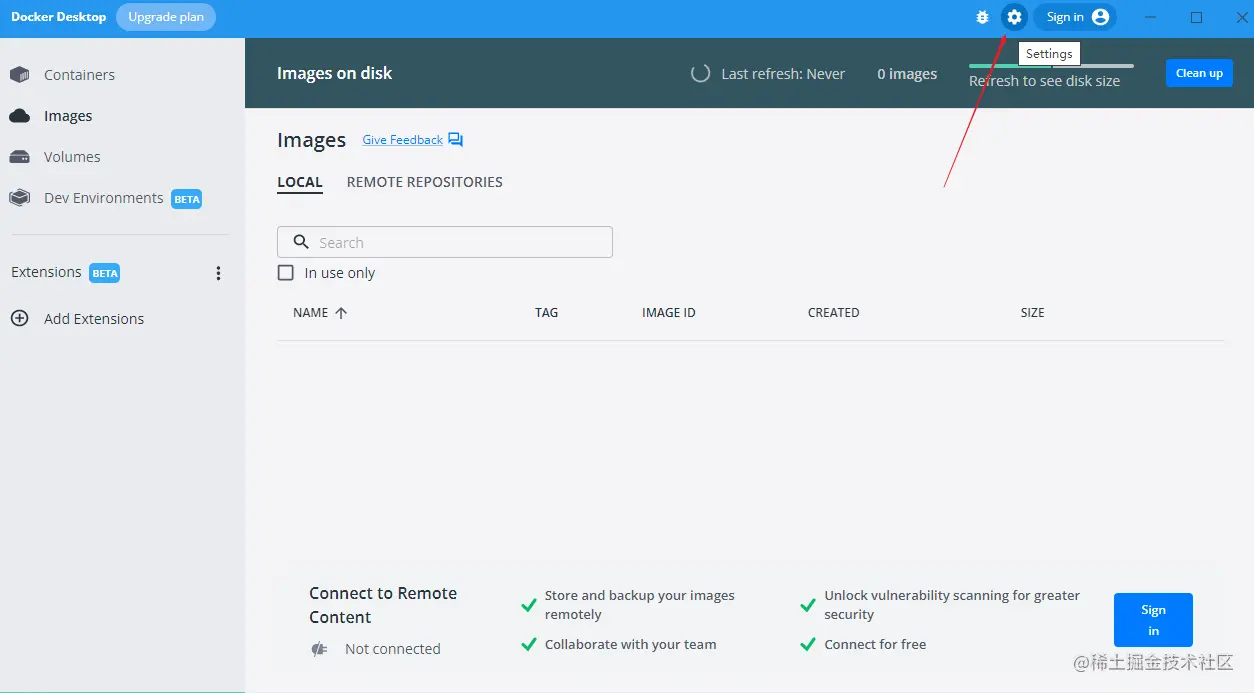The image size is (1254, 693).
Task: Enable the In use only checkbox
Action: (x=286, y=273)
